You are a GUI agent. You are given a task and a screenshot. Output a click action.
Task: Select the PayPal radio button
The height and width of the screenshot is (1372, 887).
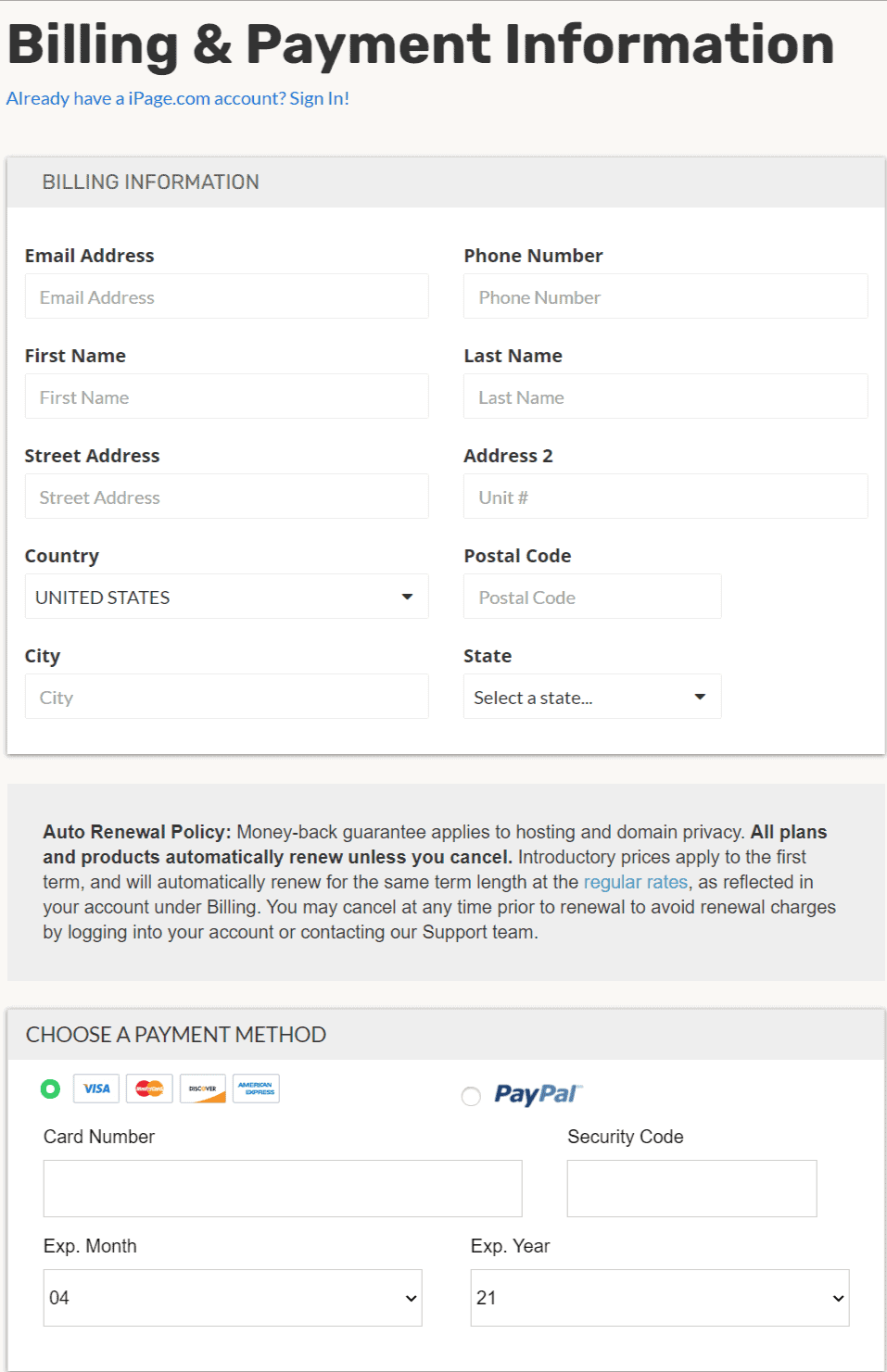pyautogui.click(x=471, y=1097)
